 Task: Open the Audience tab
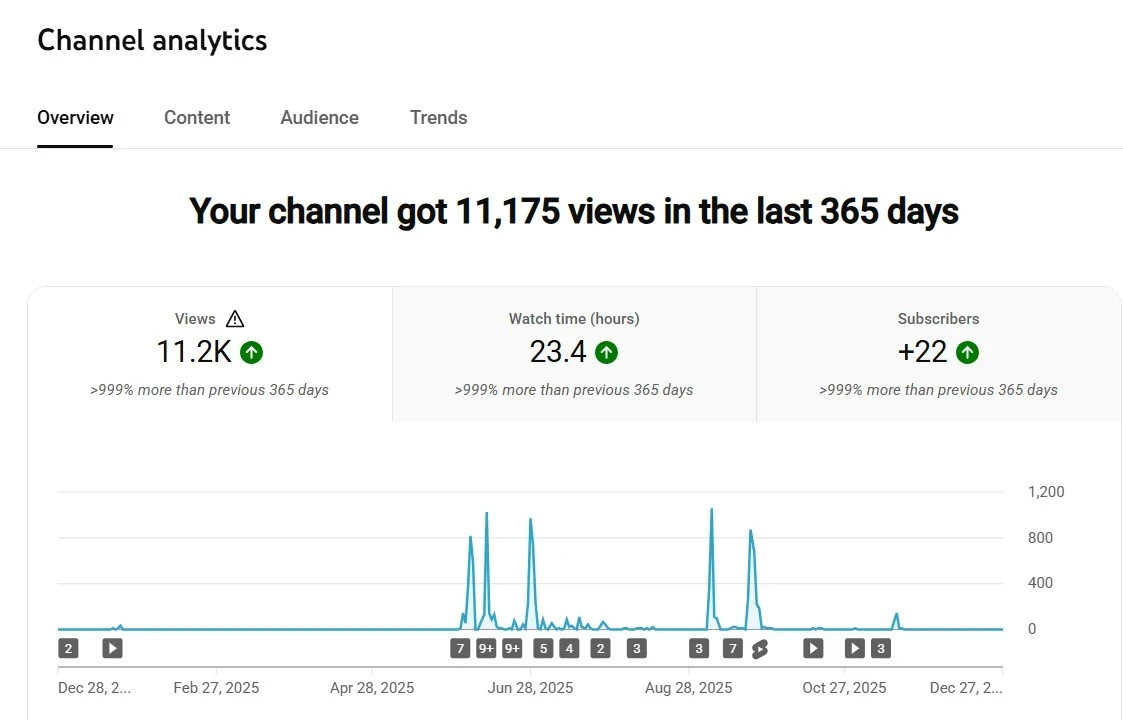click(x=319, y=117)
